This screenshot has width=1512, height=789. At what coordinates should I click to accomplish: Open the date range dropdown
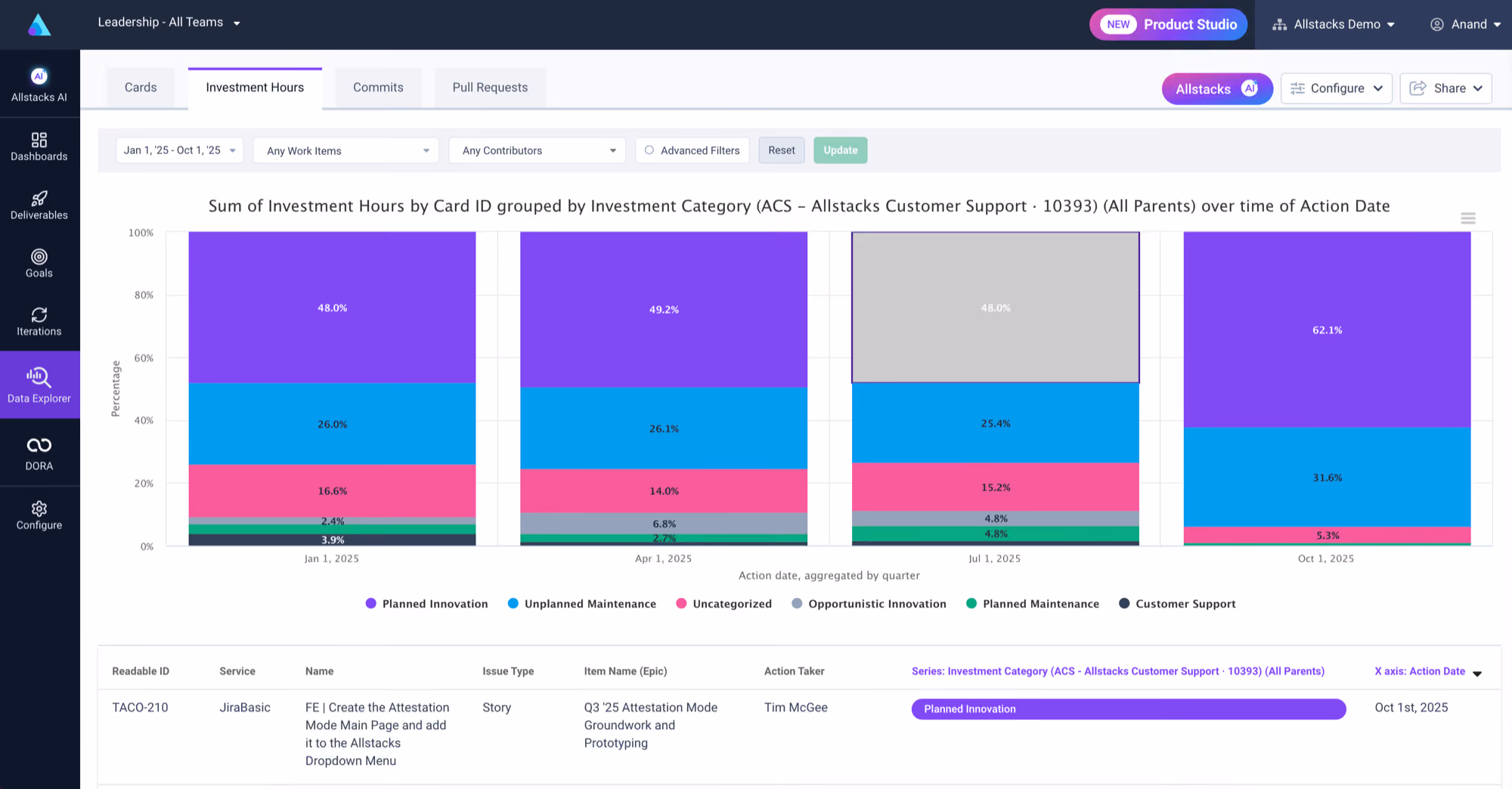(179, 150)
